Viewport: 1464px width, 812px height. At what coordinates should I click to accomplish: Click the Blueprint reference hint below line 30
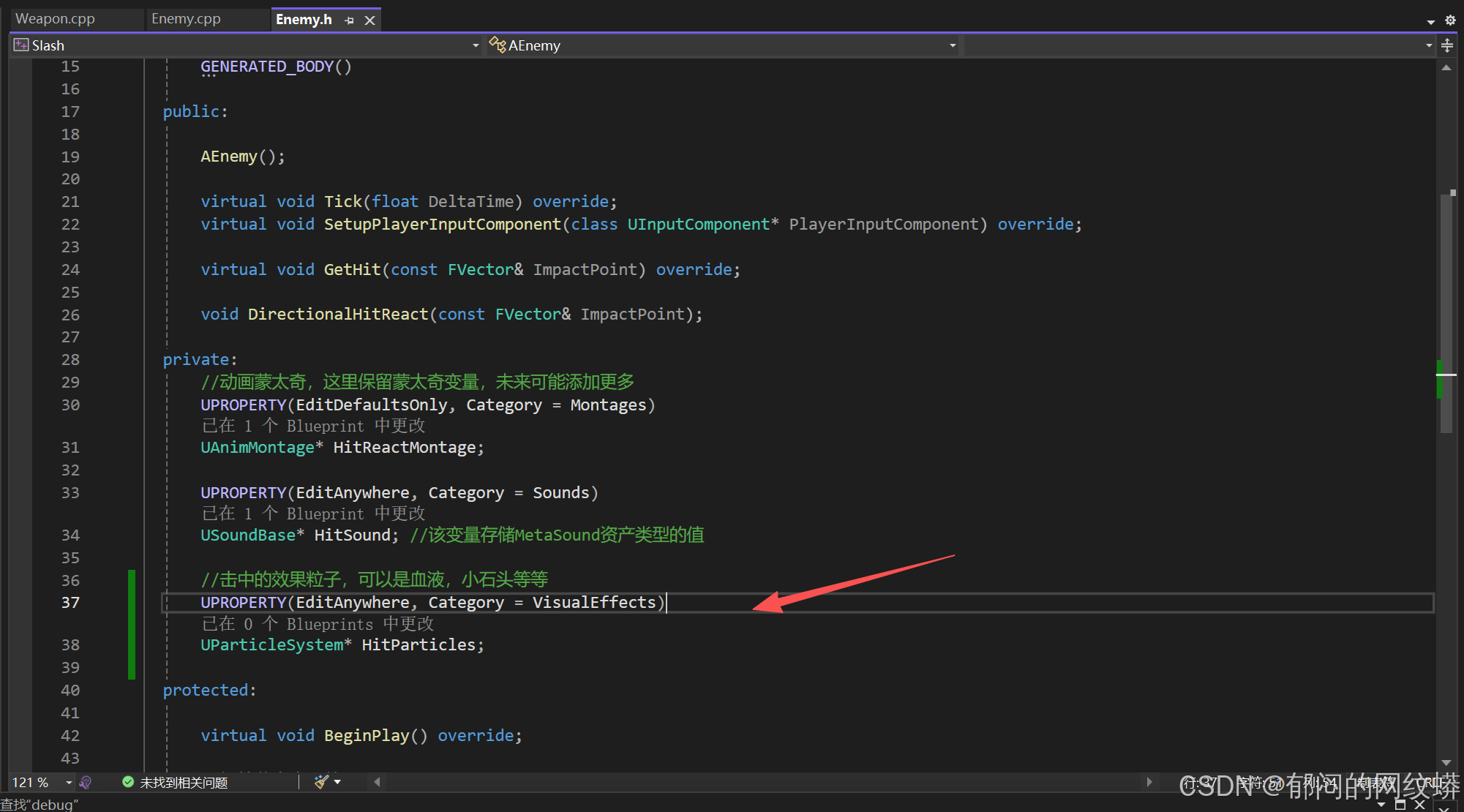[313, 426]
